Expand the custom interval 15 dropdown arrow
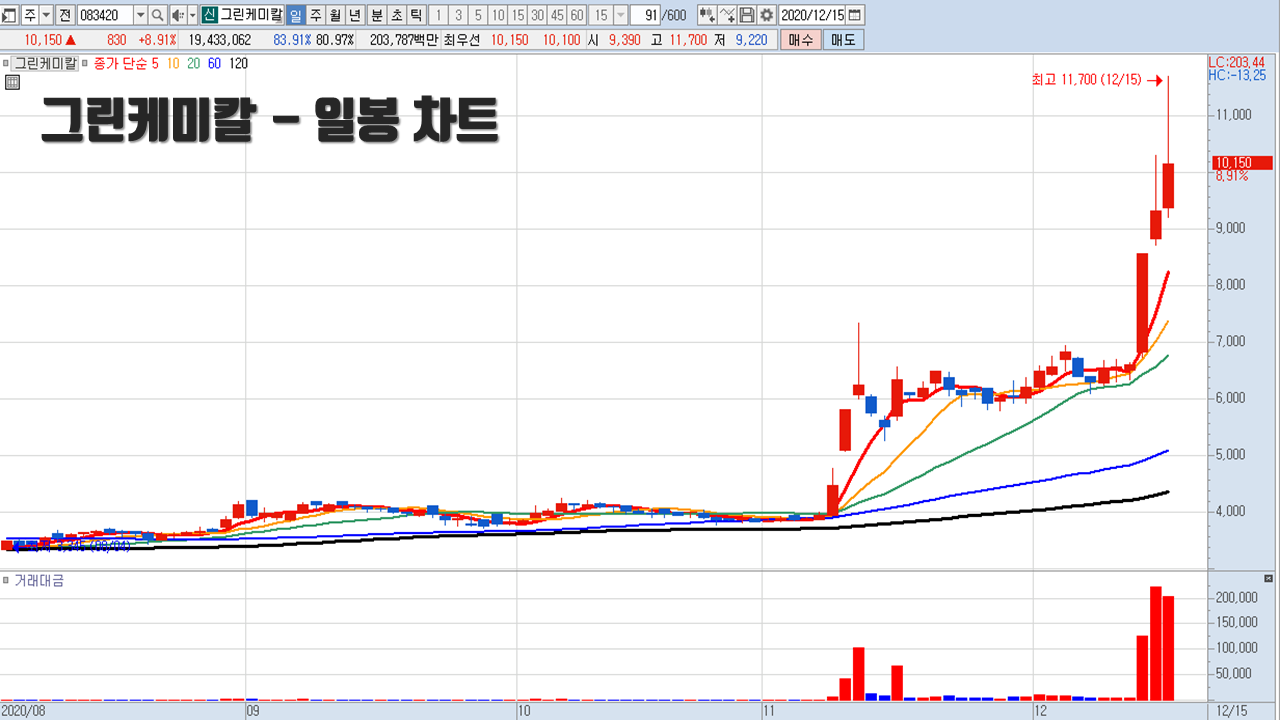Screen dimensions: 1280x720 point(621,15)
